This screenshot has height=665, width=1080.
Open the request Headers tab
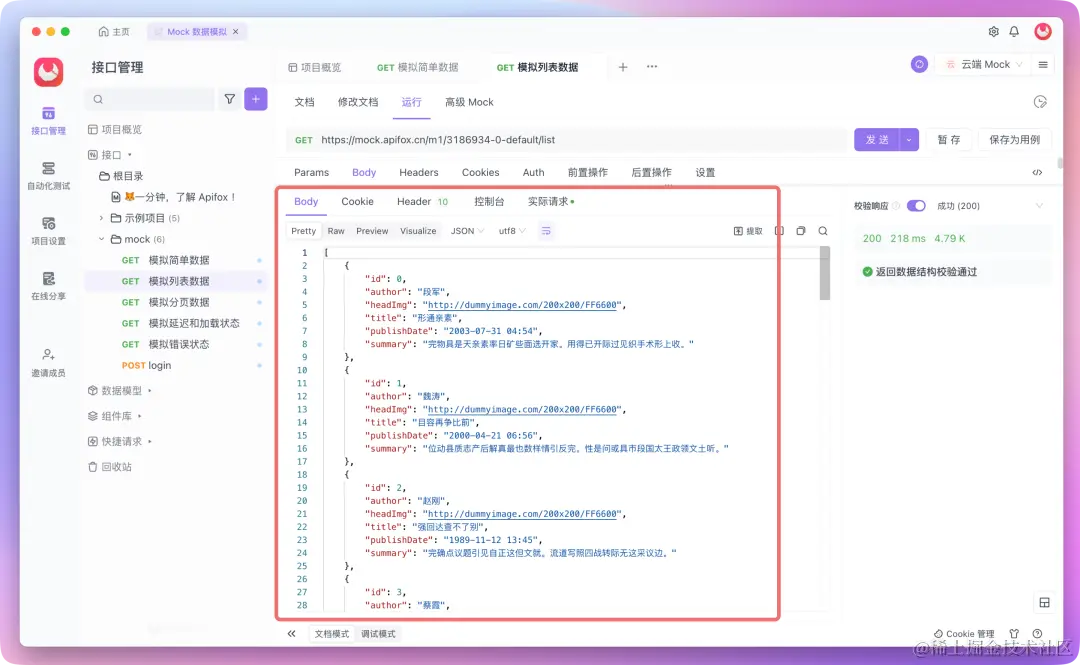click(419, 172)
